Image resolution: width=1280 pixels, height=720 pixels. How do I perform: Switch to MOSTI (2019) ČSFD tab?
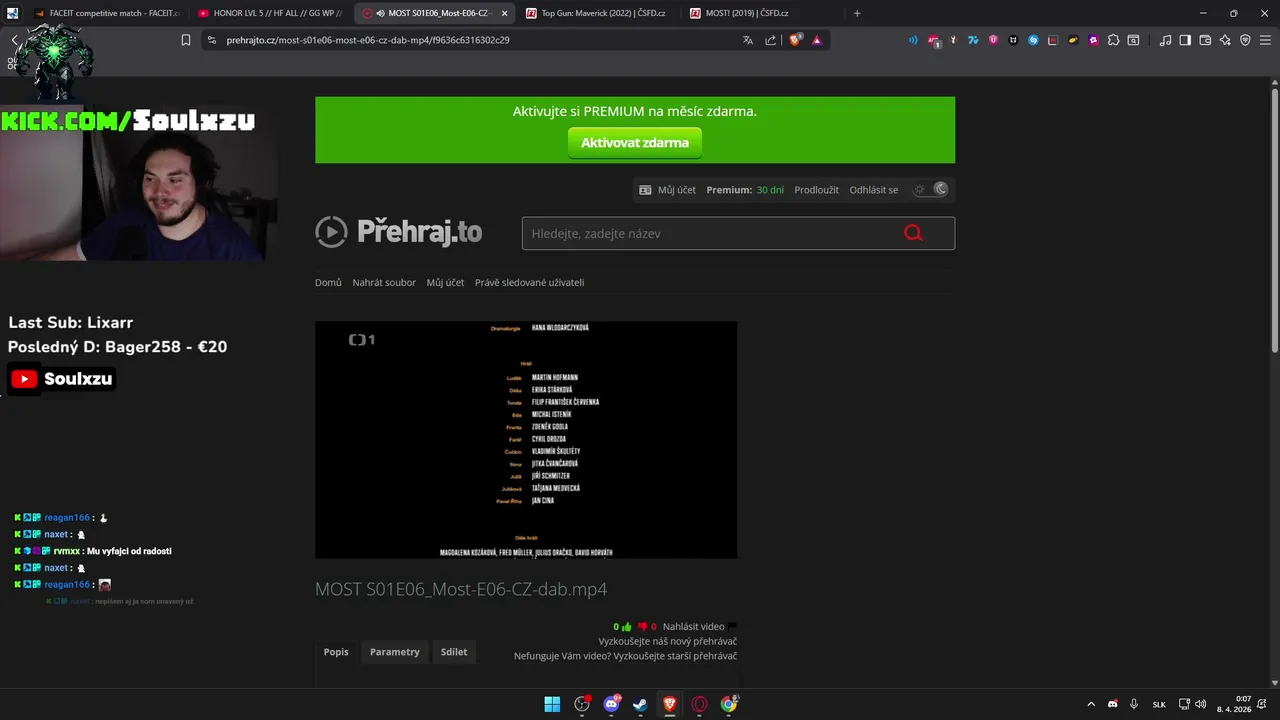760,13
